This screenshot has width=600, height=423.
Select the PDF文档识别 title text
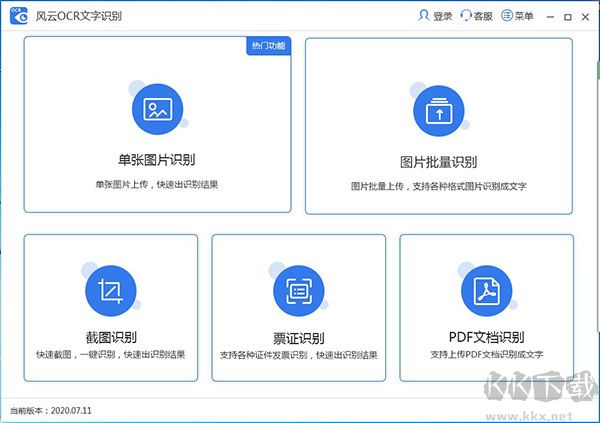[x=486, y=337]
